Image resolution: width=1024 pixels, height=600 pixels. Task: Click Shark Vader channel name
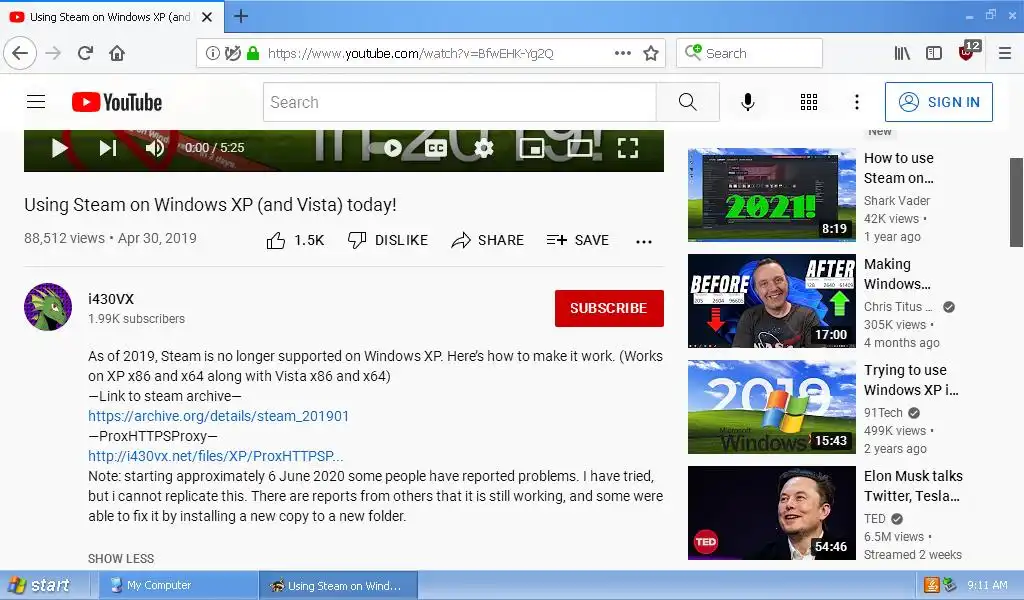[x=897, y=200]
